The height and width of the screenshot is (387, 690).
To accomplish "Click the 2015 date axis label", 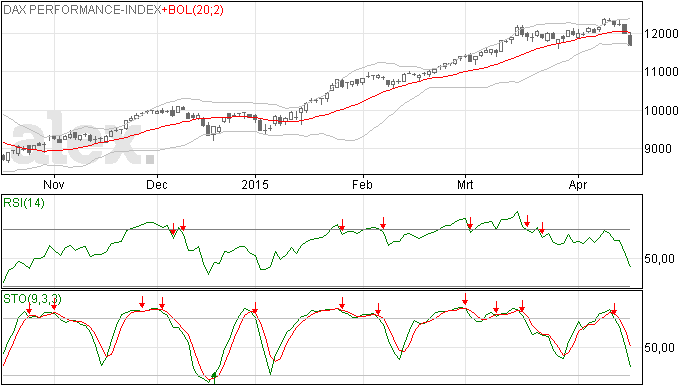I will (255, 184).
